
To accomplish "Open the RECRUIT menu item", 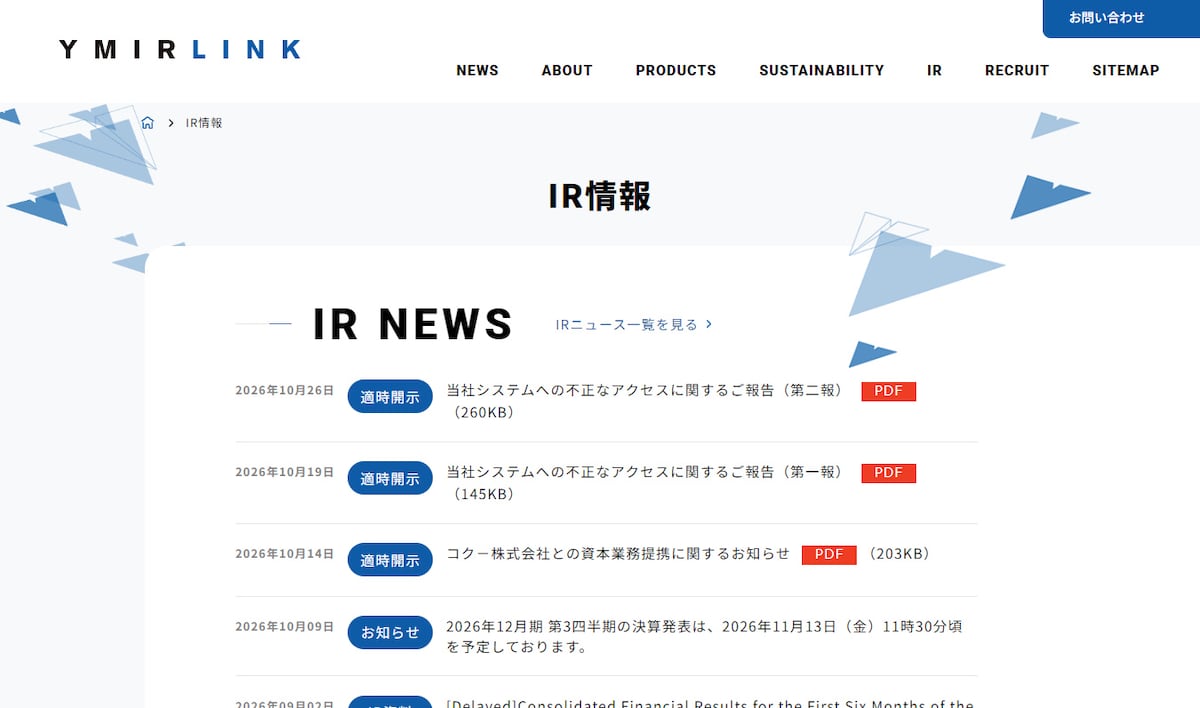I will coord(1017,71).
